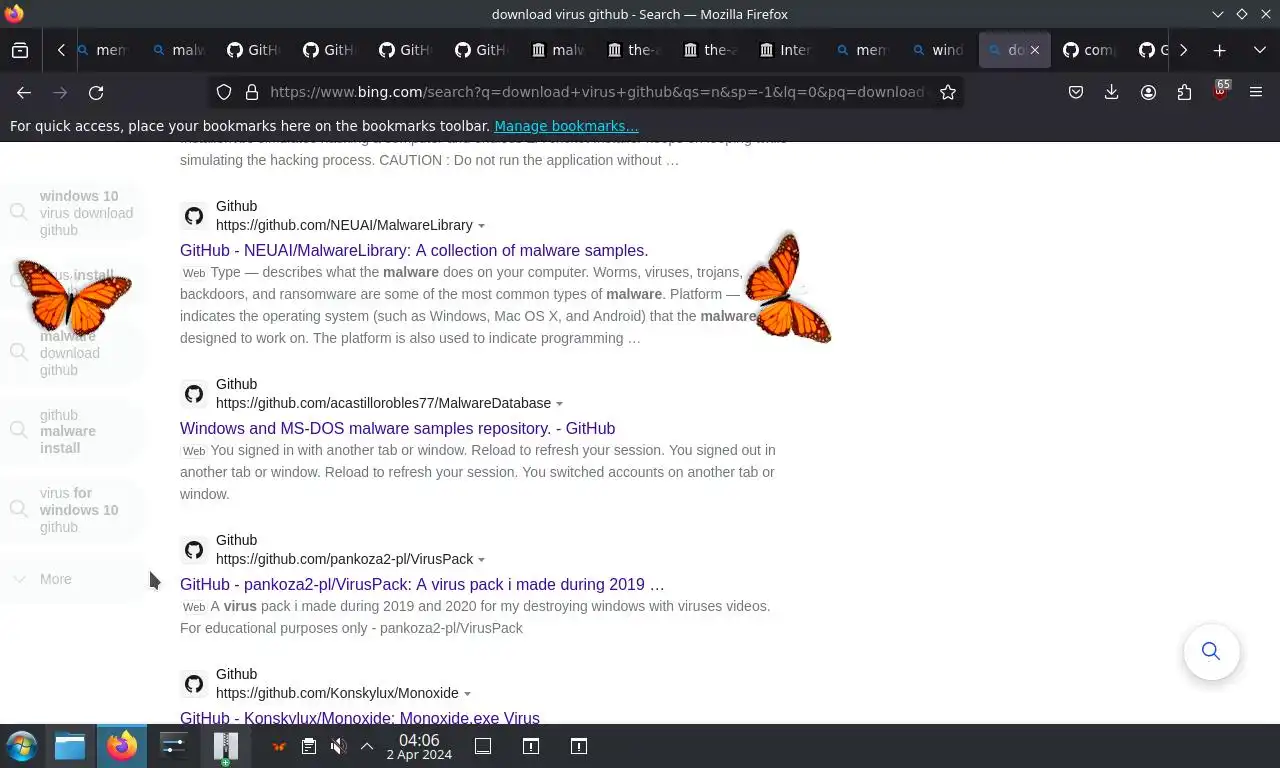The height and width of the screenshot is (768, 1280).
Task: Open the Extensions panel
Action: coord(1184,92)
